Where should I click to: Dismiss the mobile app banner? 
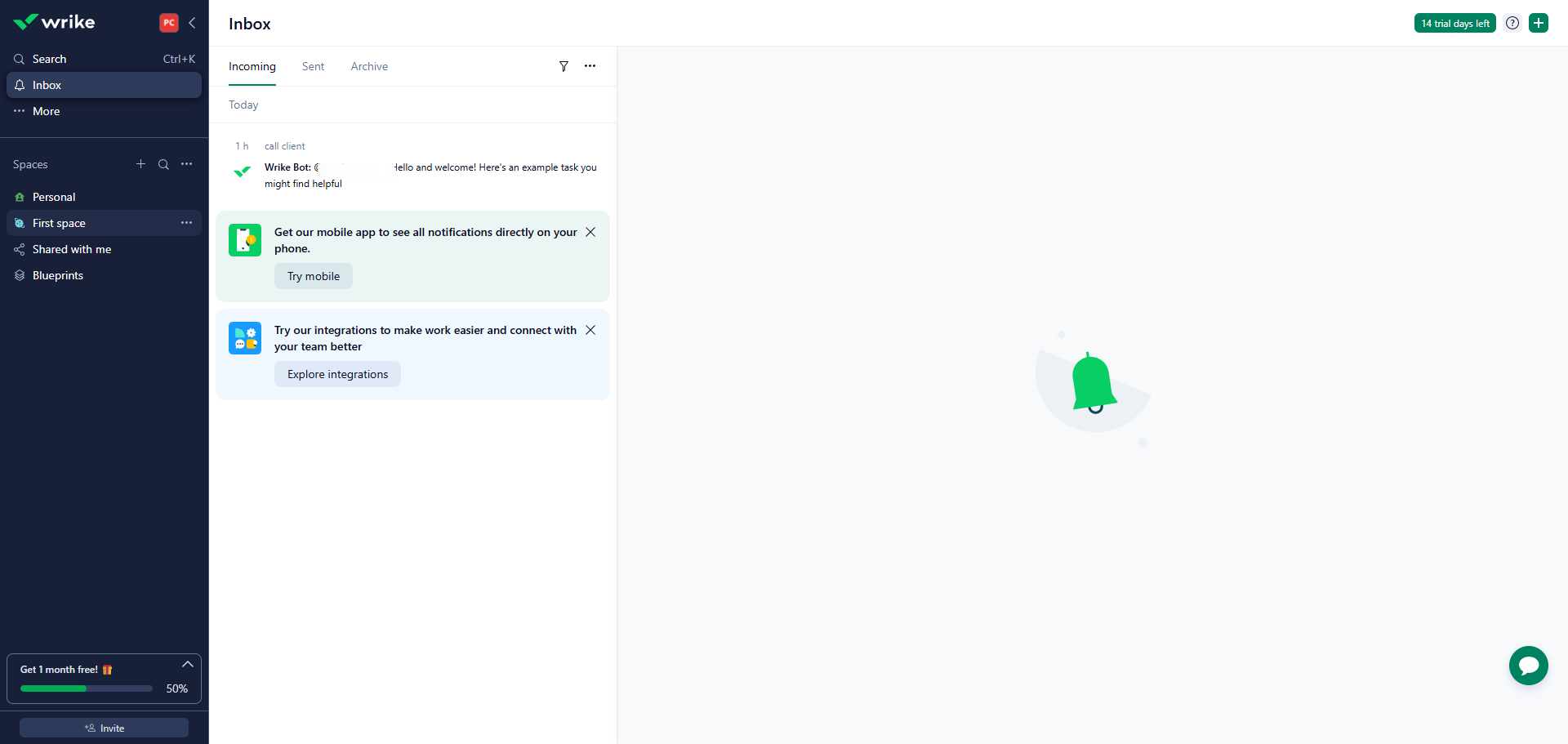pyautogui.click(x=590, y=232)
